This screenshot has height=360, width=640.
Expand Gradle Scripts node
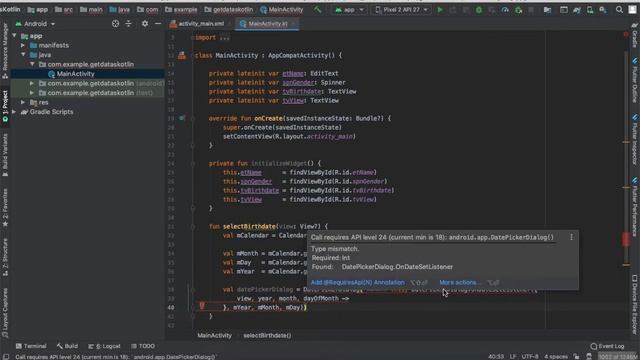(x=15, y=111)
